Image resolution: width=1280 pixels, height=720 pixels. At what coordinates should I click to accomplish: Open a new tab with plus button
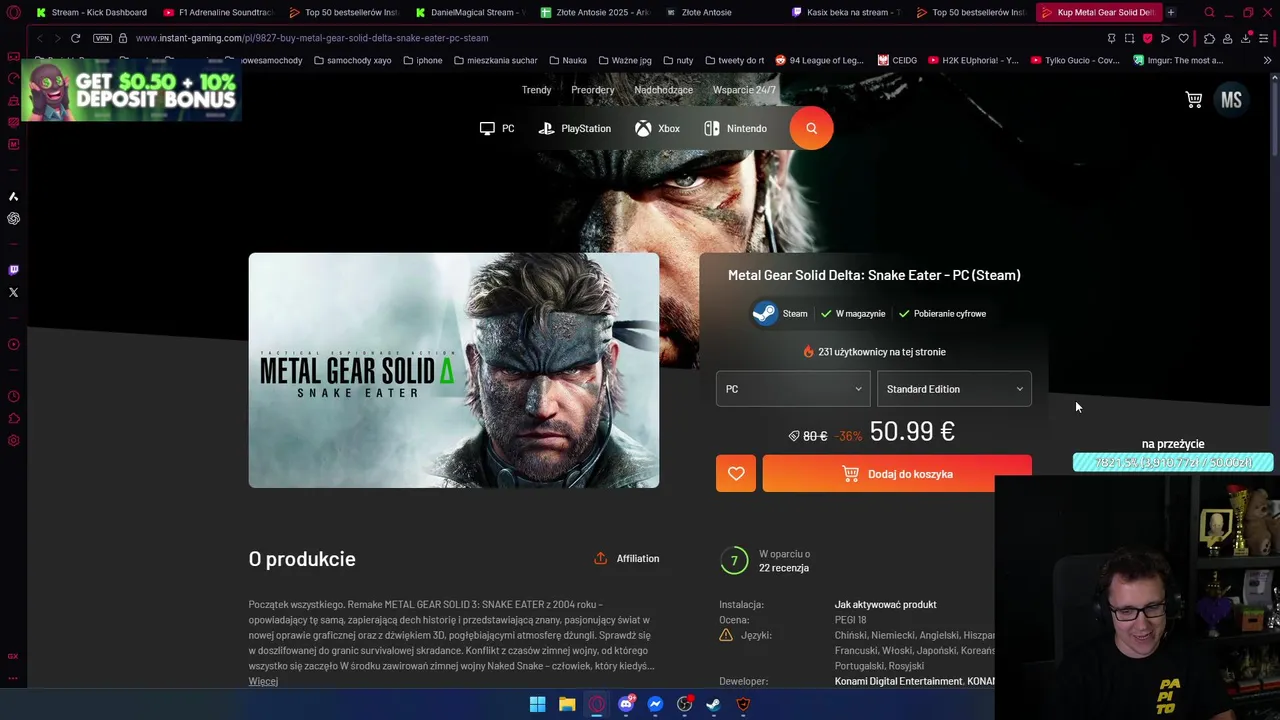click(1171, 12)
